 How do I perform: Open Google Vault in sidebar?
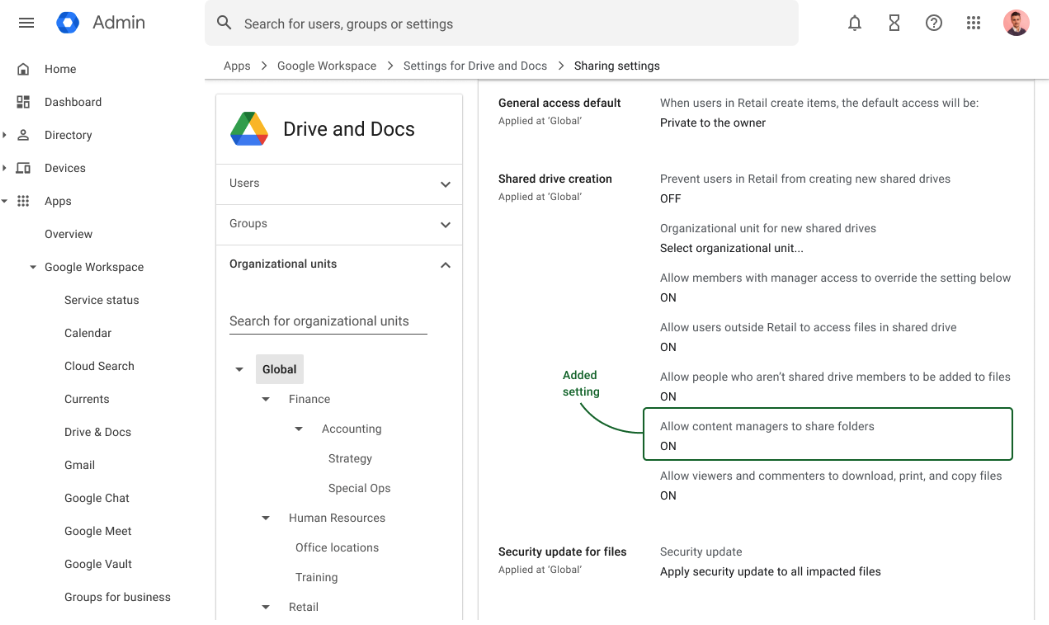pos(98,564)
